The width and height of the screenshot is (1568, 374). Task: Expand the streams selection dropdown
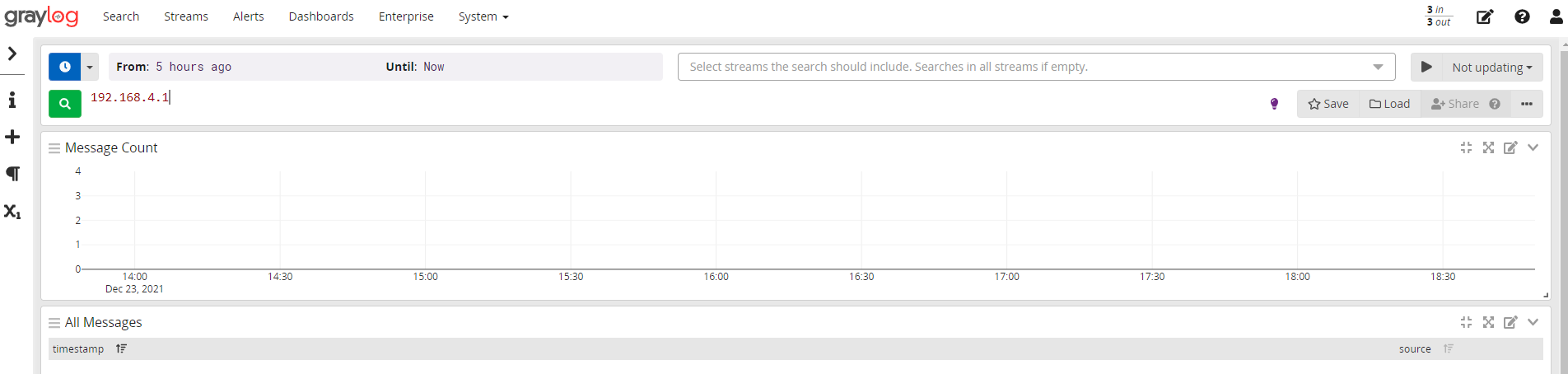pyautogui.click(x=1378, y=67)
